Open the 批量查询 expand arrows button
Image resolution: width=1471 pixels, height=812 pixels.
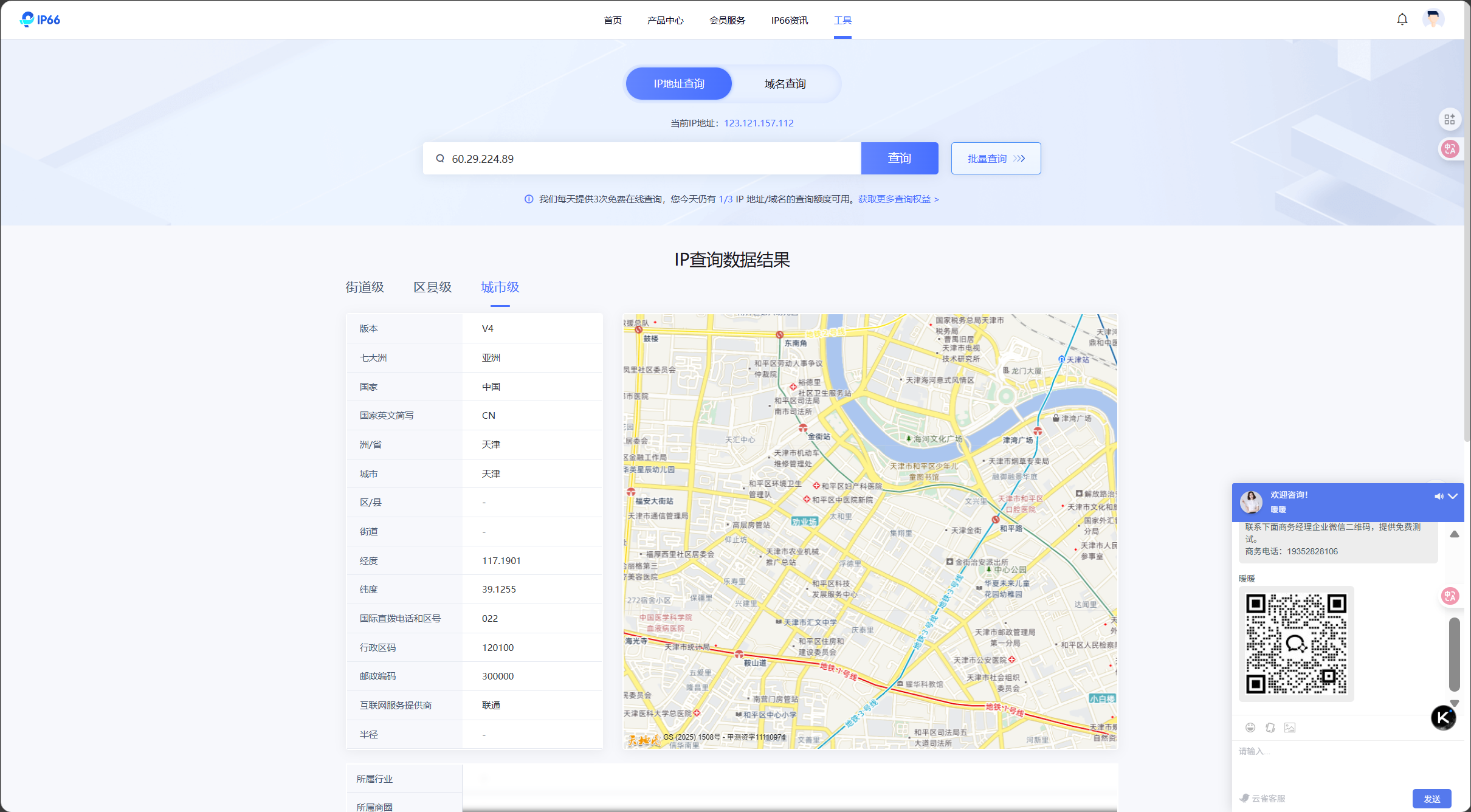click(1019, 159)
